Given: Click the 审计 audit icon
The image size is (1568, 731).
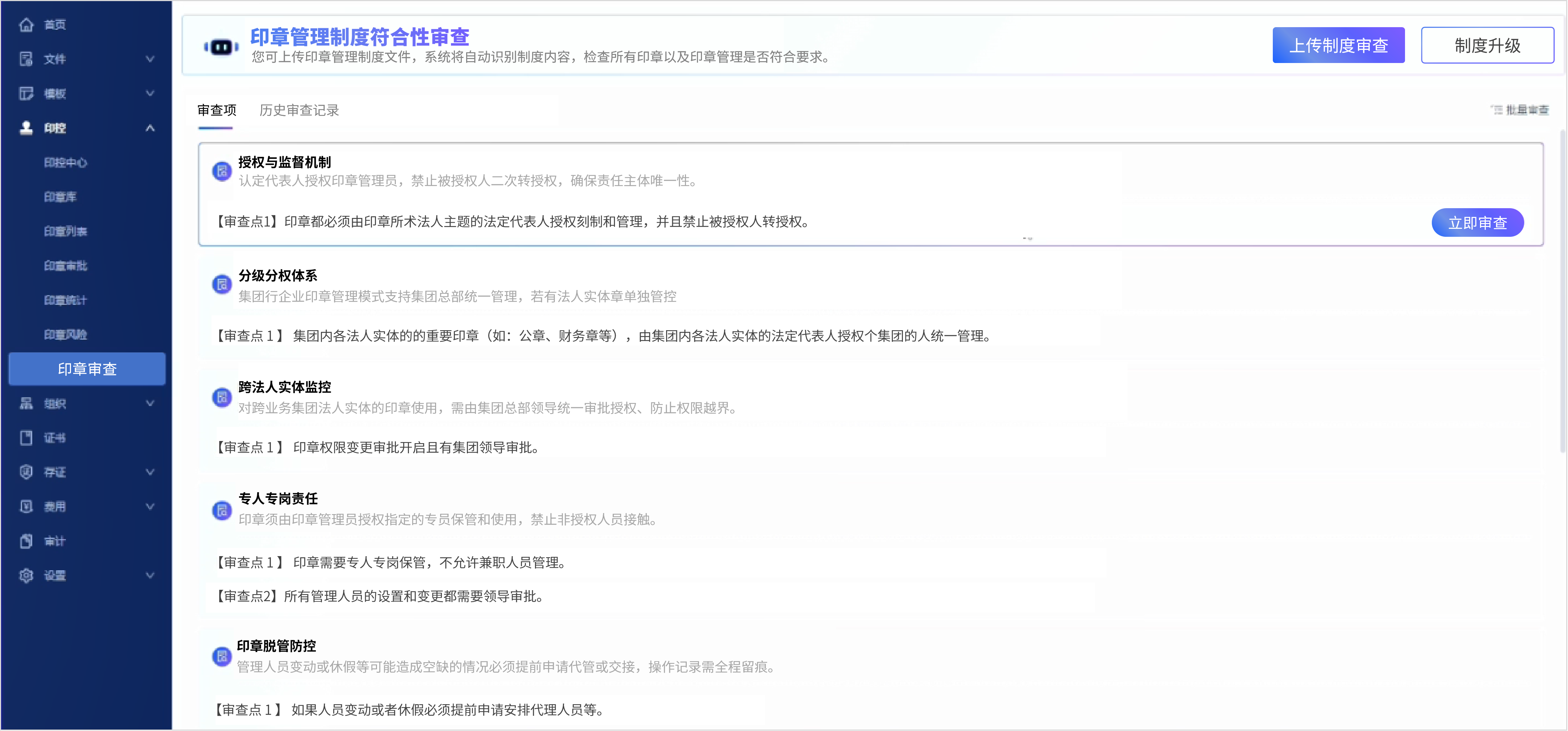Looking at the screenshot, I should (26, 541).
